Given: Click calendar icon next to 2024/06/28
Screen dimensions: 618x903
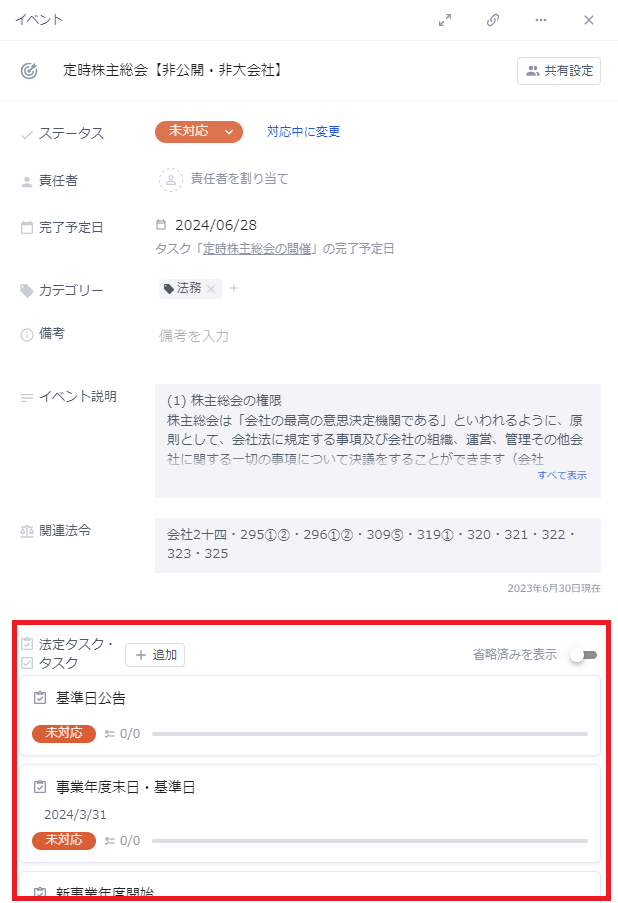Looking at the screenshot, I should click(161, 225).
